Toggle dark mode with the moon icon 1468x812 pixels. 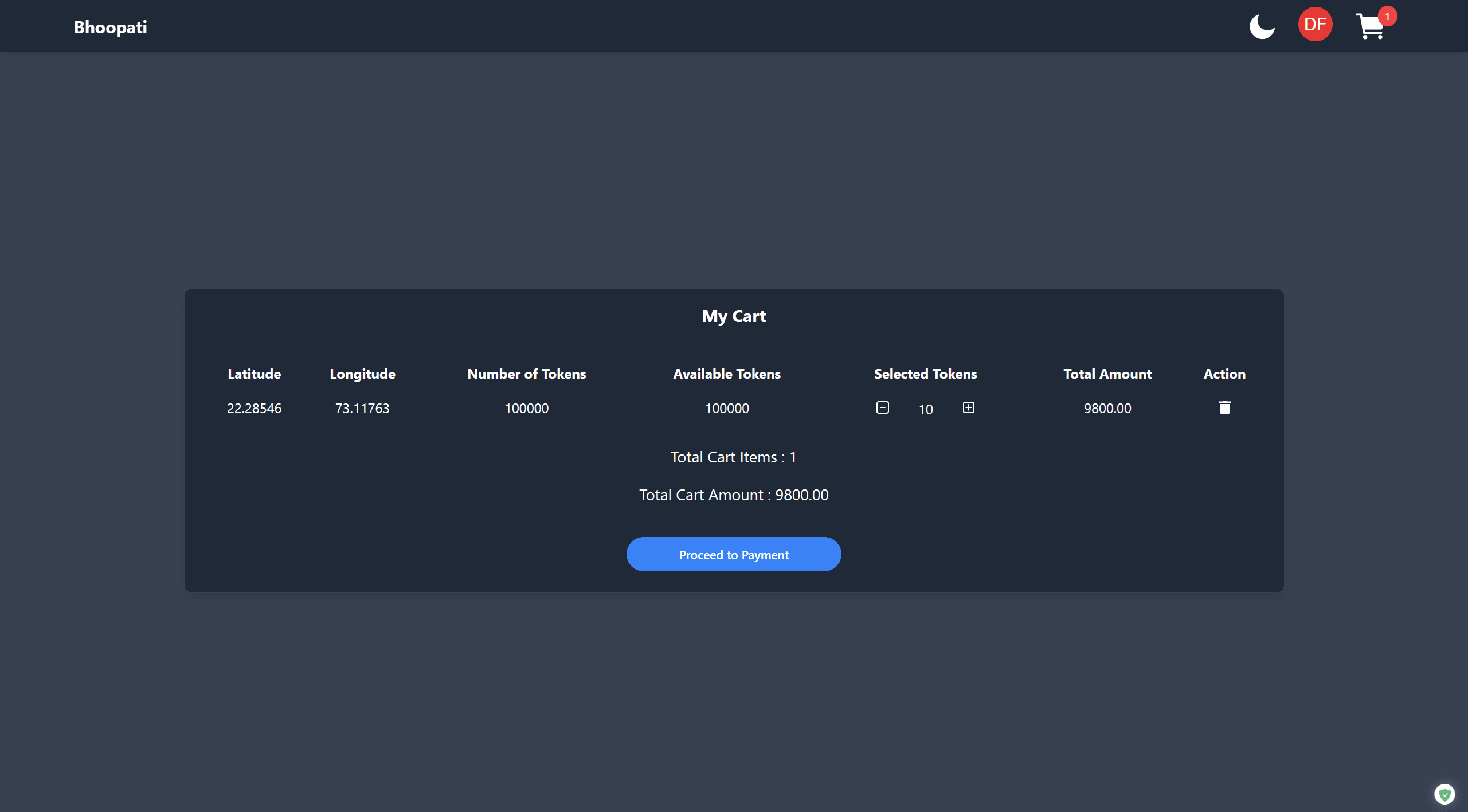pyautogui.click(x=1262, y=26)
